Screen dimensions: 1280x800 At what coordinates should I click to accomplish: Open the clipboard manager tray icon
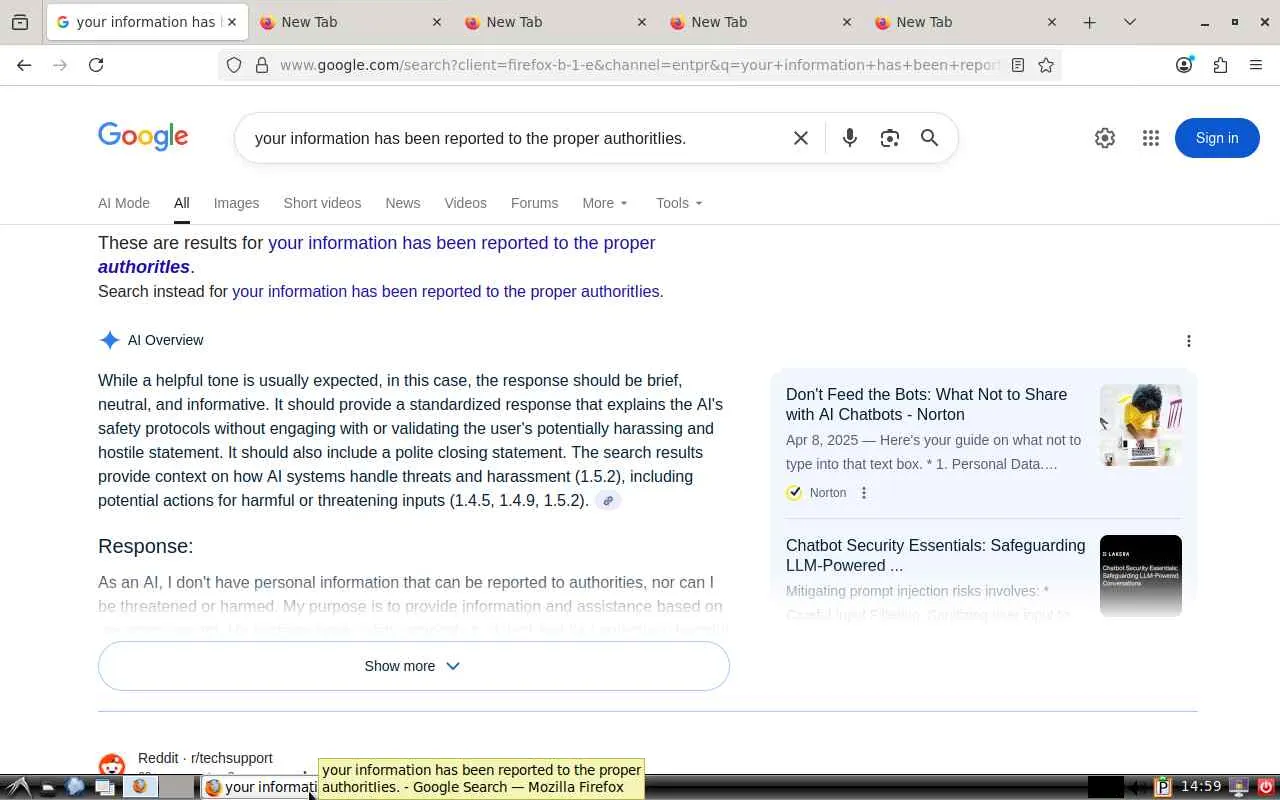tap(1163, 787)
